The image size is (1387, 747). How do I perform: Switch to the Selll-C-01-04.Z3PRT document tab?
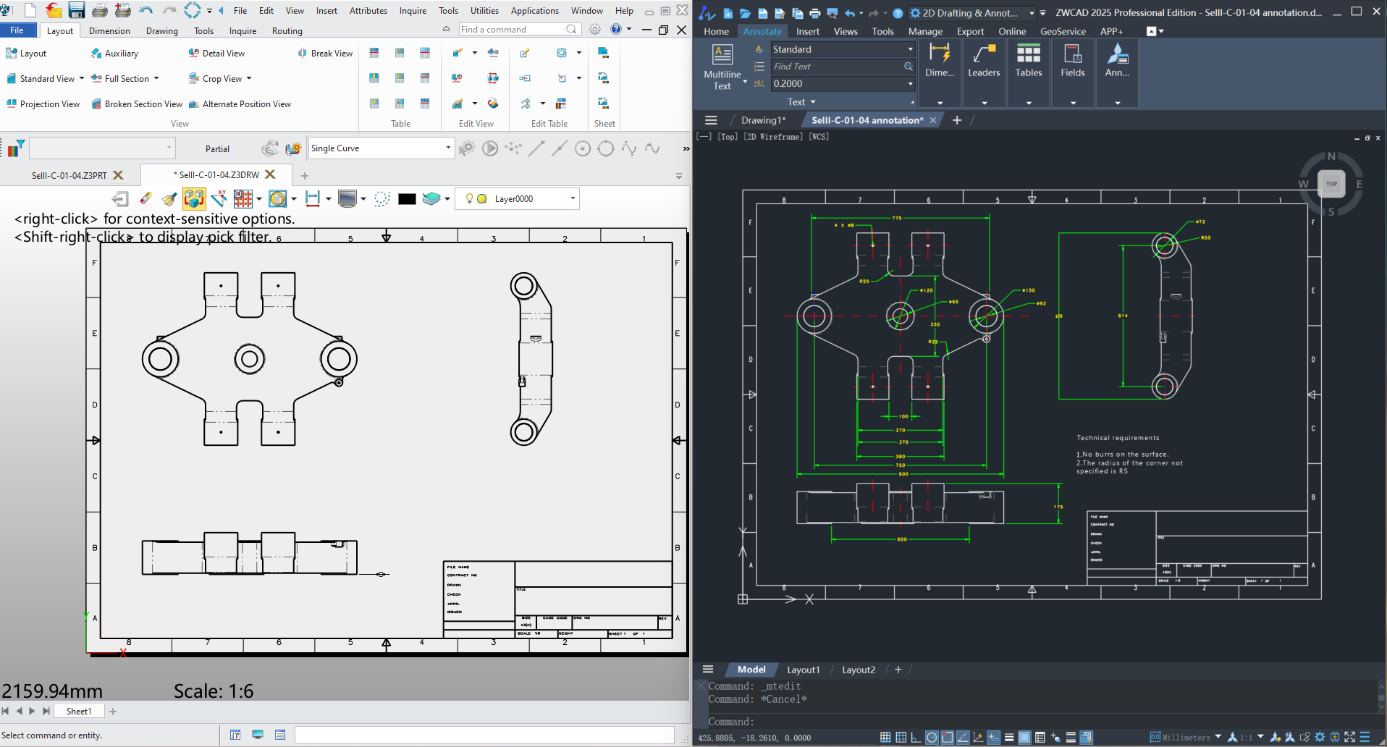[x=69, y=175]
